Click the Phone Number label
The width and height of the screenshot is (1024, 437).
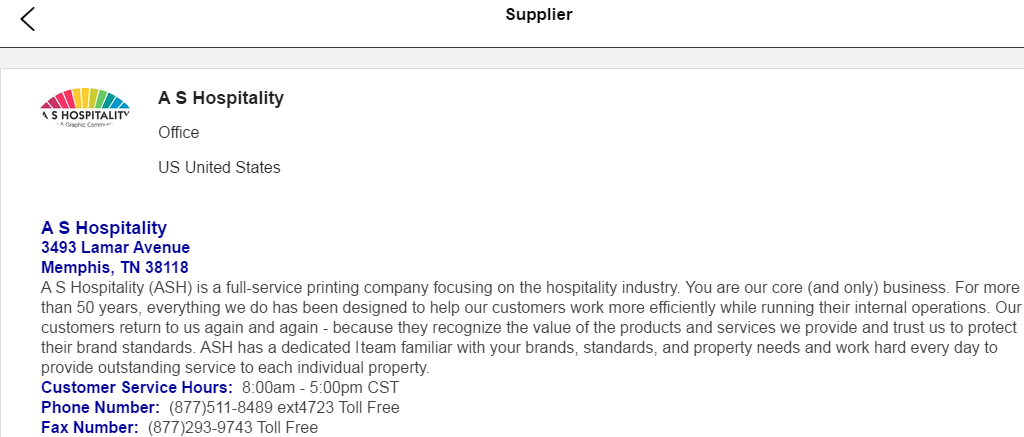(x=100, y=407)
